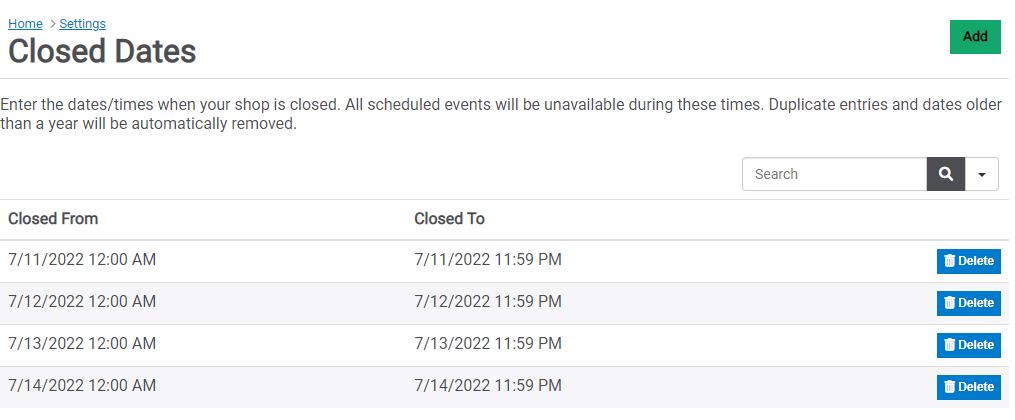
Task: Click the Closed Dates page heading
Action: click(102, 51)
